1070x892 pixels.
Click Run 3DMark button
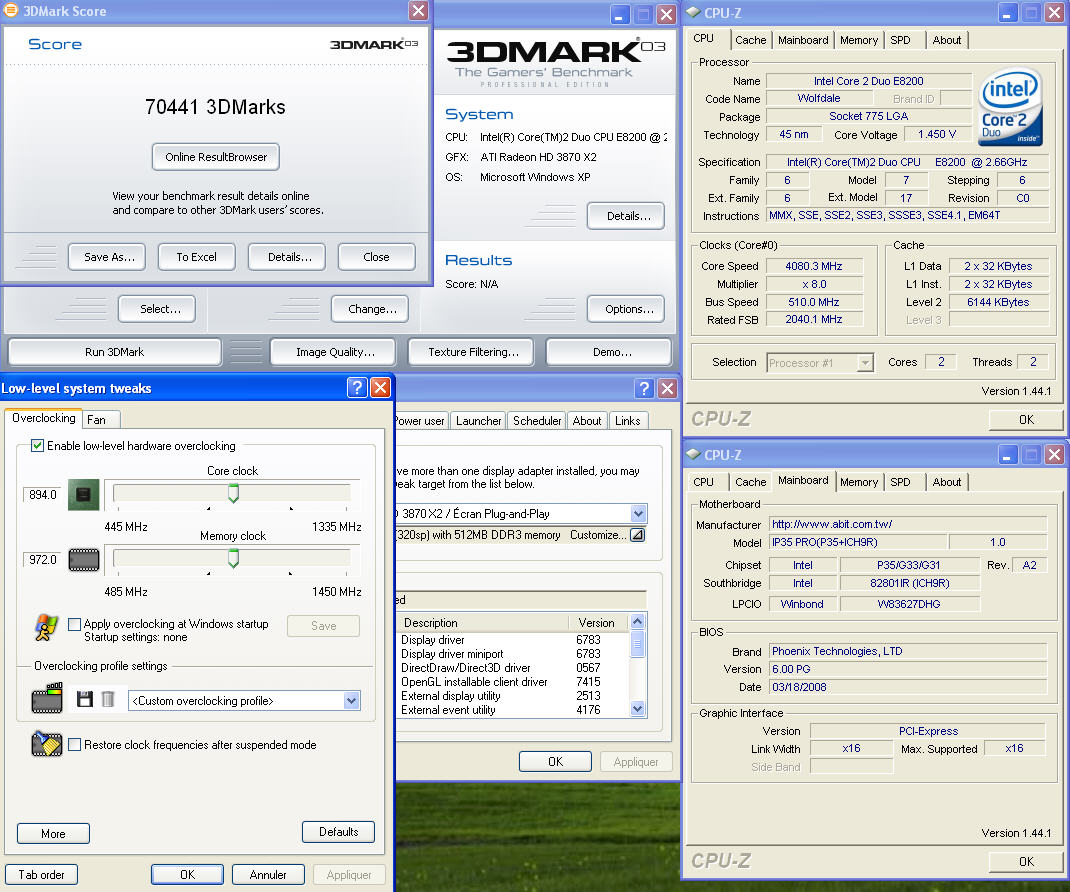tap(115, 352)
